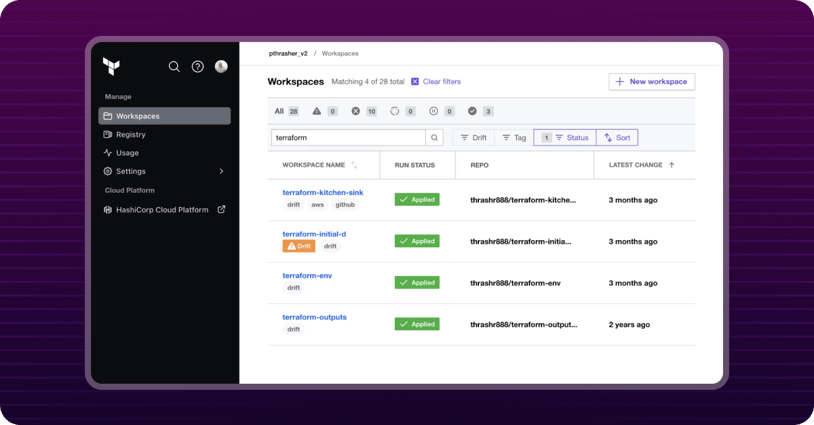Open the Tag filter dropdown
This screenshot has height=425, width=814.
(514, 138)
